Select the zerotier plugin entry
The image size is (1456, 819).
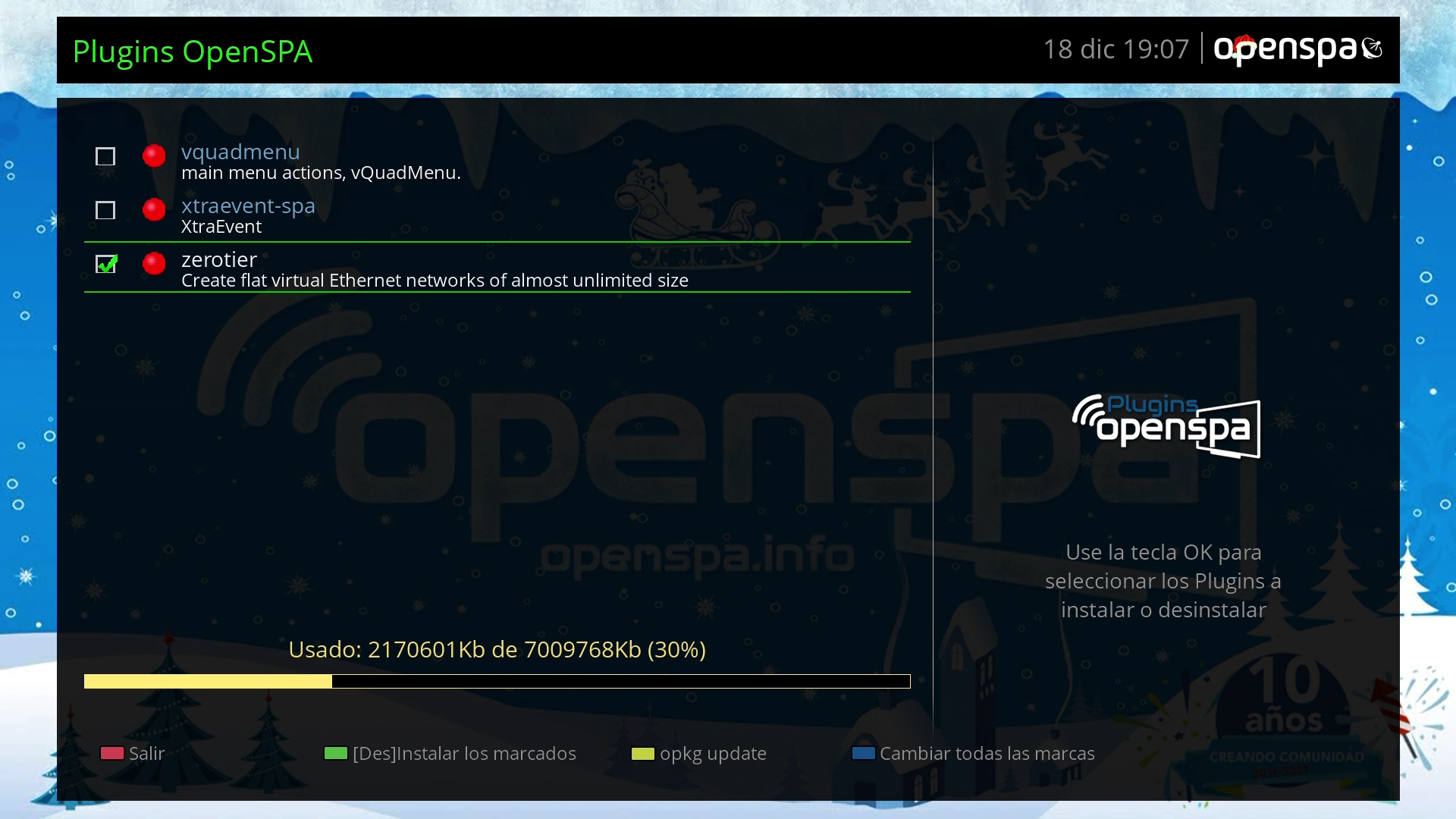(434, 269)
